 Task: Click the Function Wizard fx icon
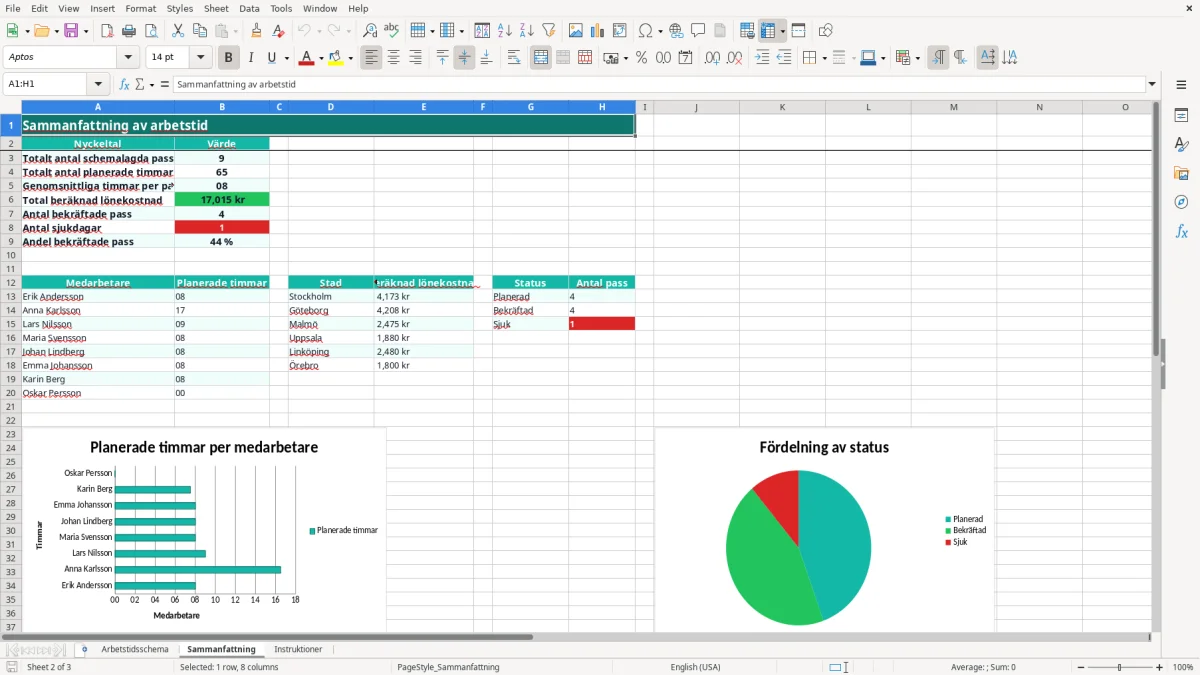point(125,84)
